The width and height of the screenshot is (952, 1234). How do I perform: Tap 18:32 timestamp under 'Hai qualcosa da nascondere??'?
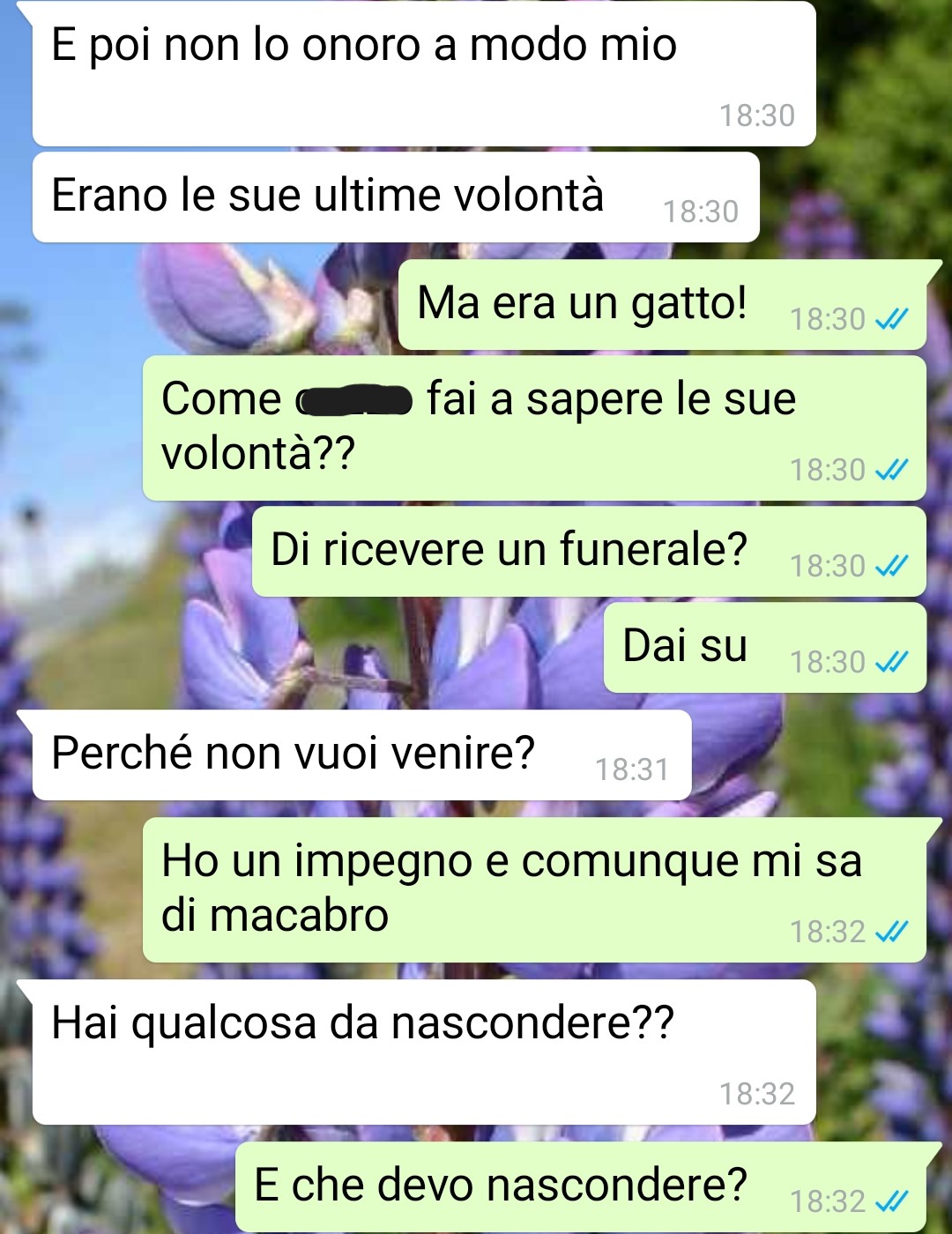point(757,1094)
